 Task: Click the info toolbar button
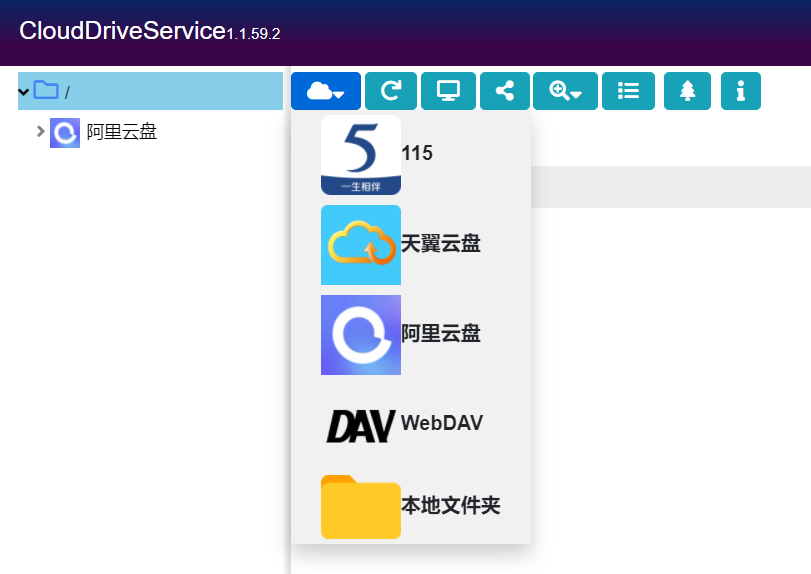[x=741, y=91]
